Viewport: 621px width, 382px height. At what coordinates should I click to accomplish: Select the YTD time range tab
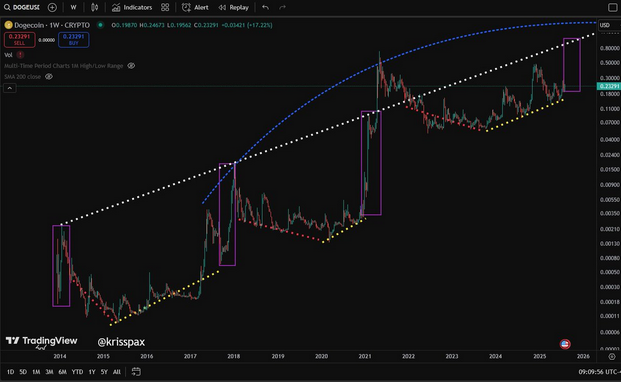click(x=77, y=372)
